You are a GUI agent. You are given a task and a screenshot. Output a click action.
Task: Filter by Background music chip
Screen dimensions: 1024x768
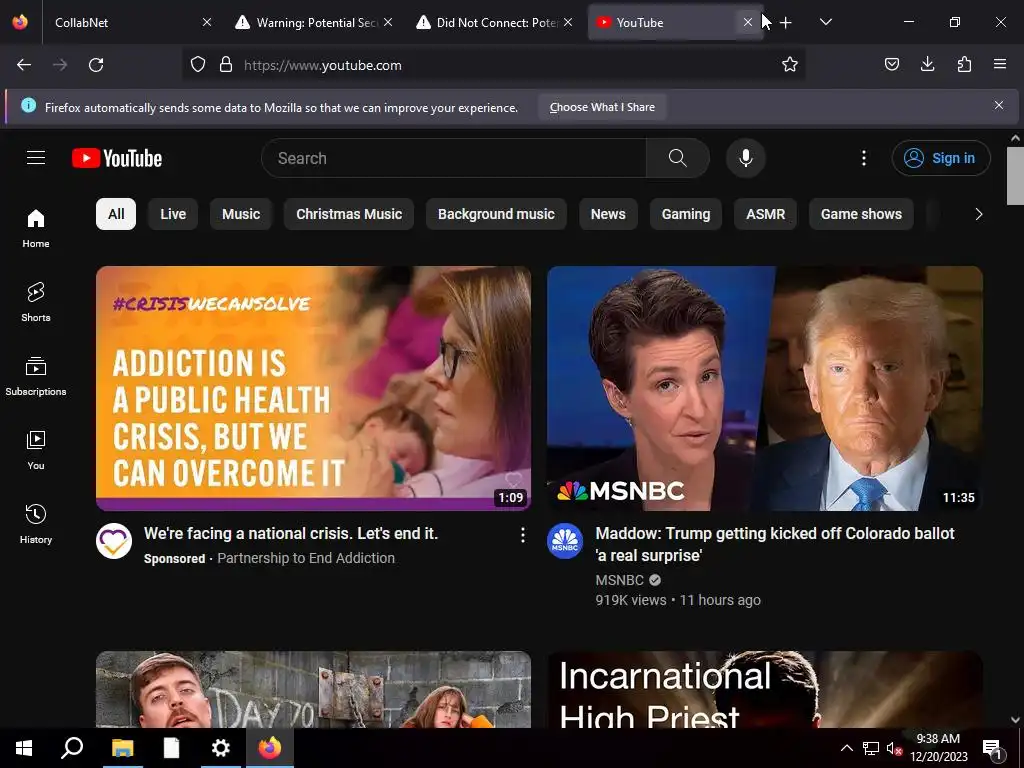click(496, 214)
